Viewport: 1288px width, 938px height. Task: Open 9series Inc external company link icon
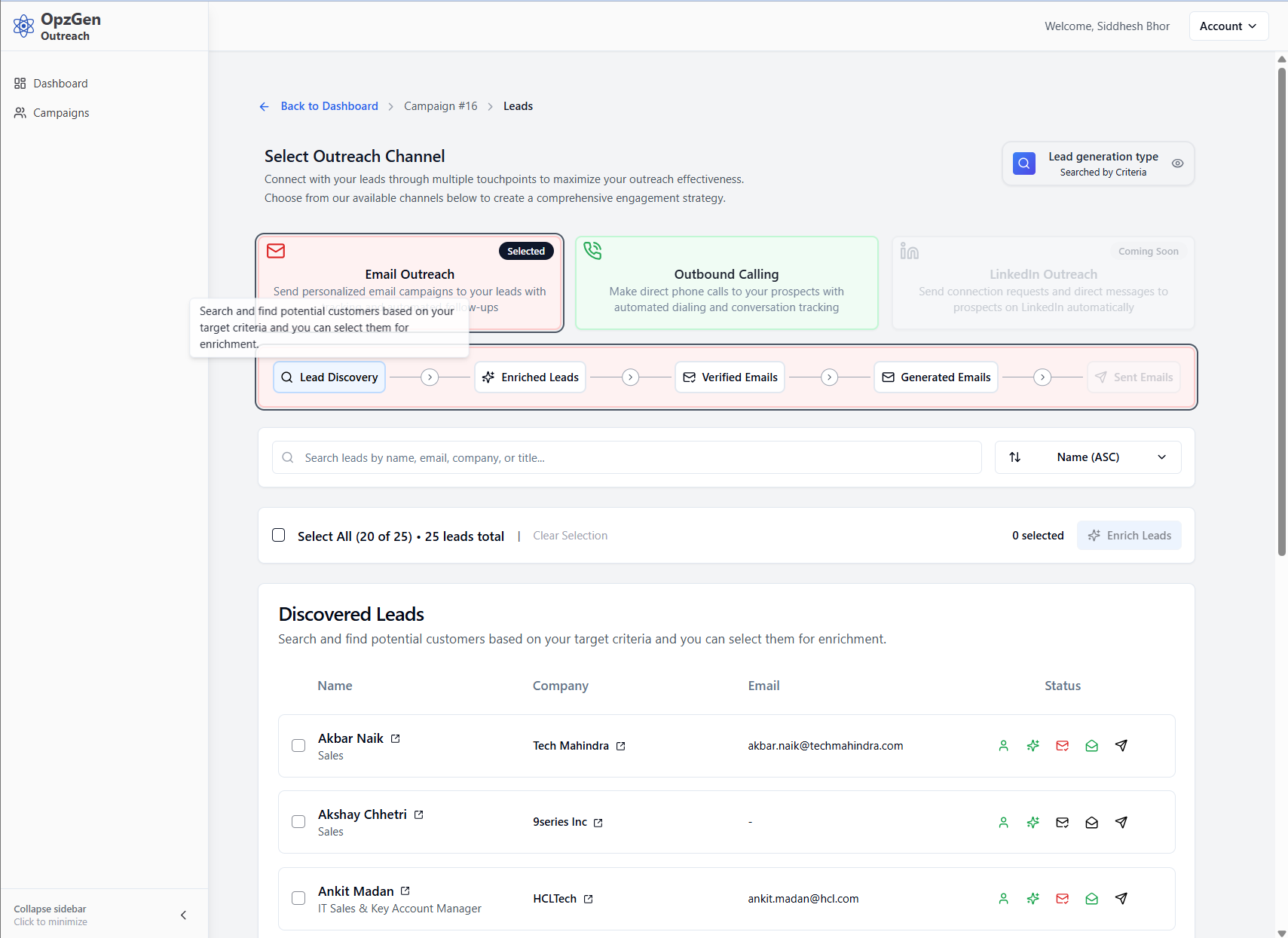point(598,823)
